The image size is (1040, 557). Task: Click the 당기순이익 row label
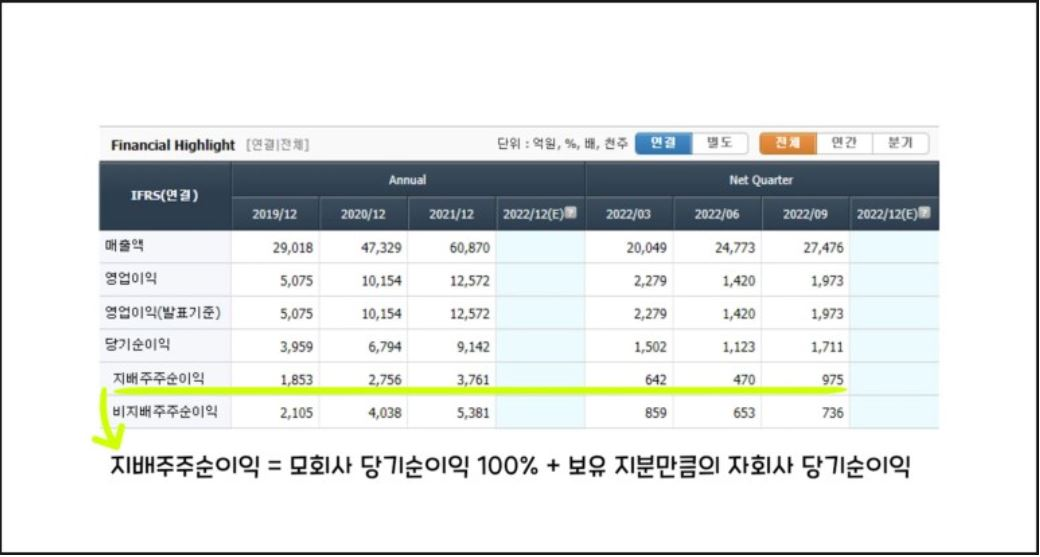(x=138, y=345)
